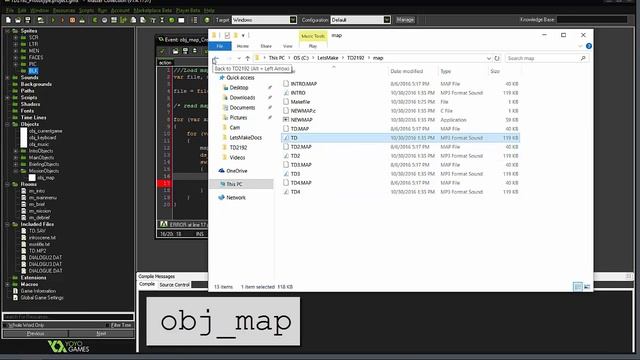
Task: Create a room using the white rectangle icon
Action: [x=181, y=20]
